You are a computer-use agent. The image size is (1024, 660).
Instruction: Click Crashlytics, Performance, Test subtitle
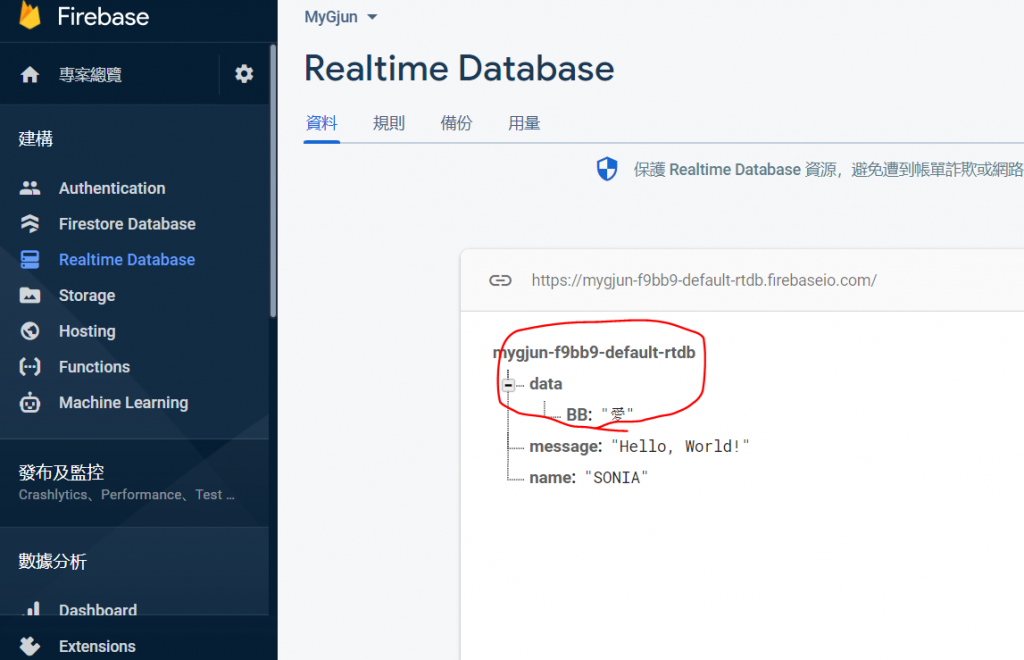(127, 495)
